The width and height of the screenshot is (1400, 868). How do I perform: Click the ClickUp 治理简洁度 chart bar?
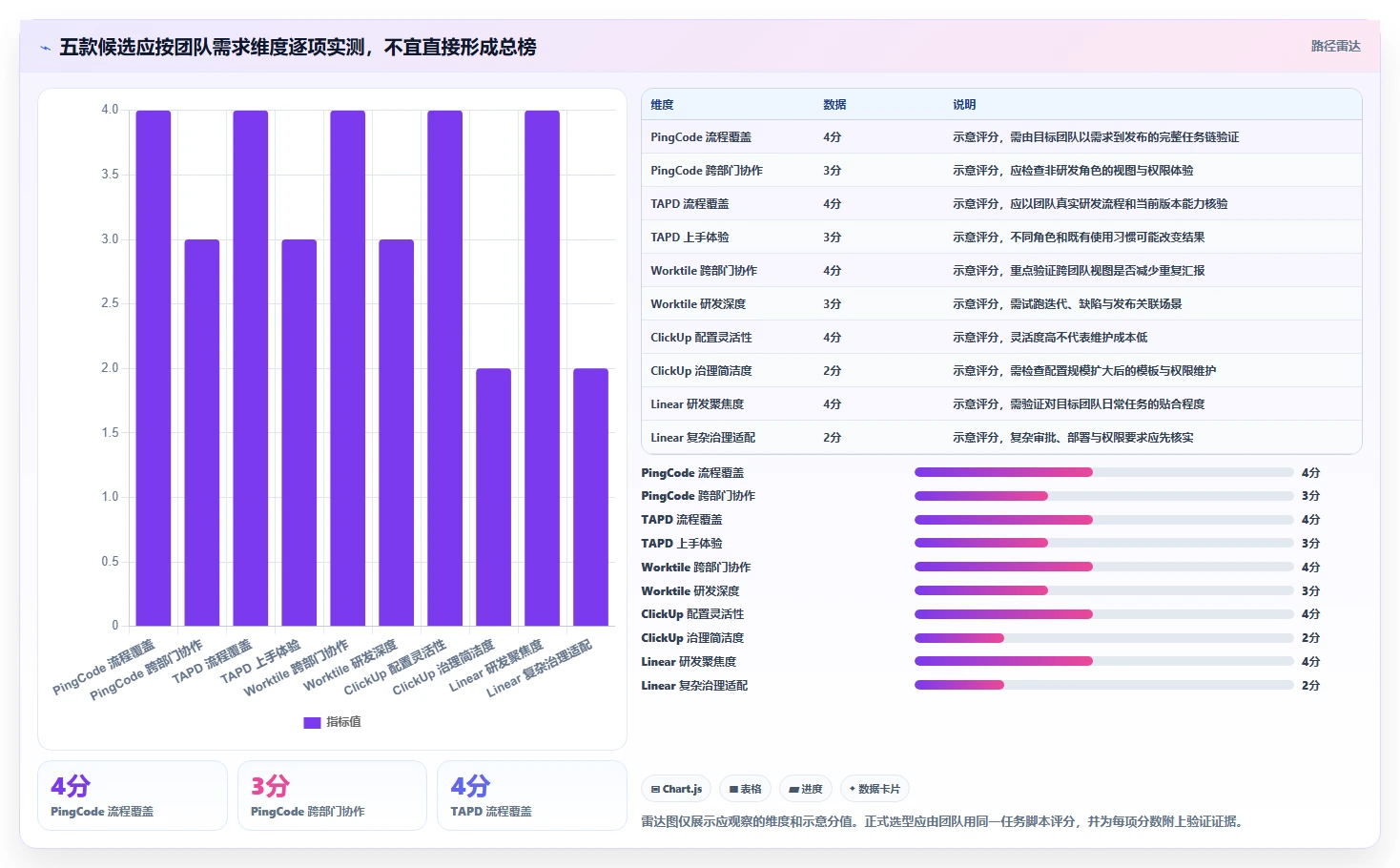pyautogui.click(x=494, y=497)
